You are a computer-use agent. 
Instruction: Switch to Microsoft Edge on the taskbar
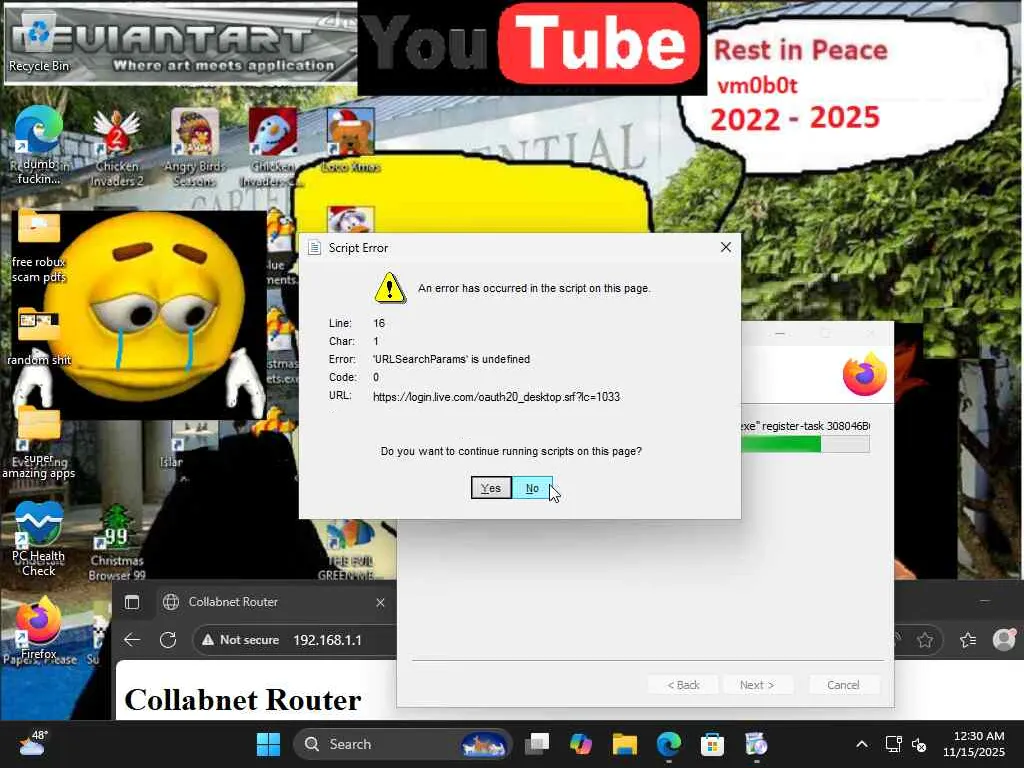coord(669,744)
